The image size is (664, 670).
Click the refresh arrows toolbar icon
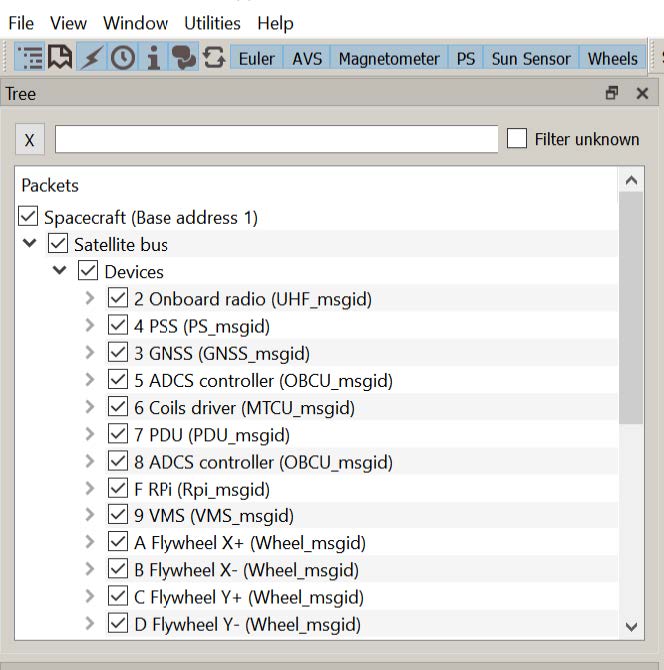[214, 58]
